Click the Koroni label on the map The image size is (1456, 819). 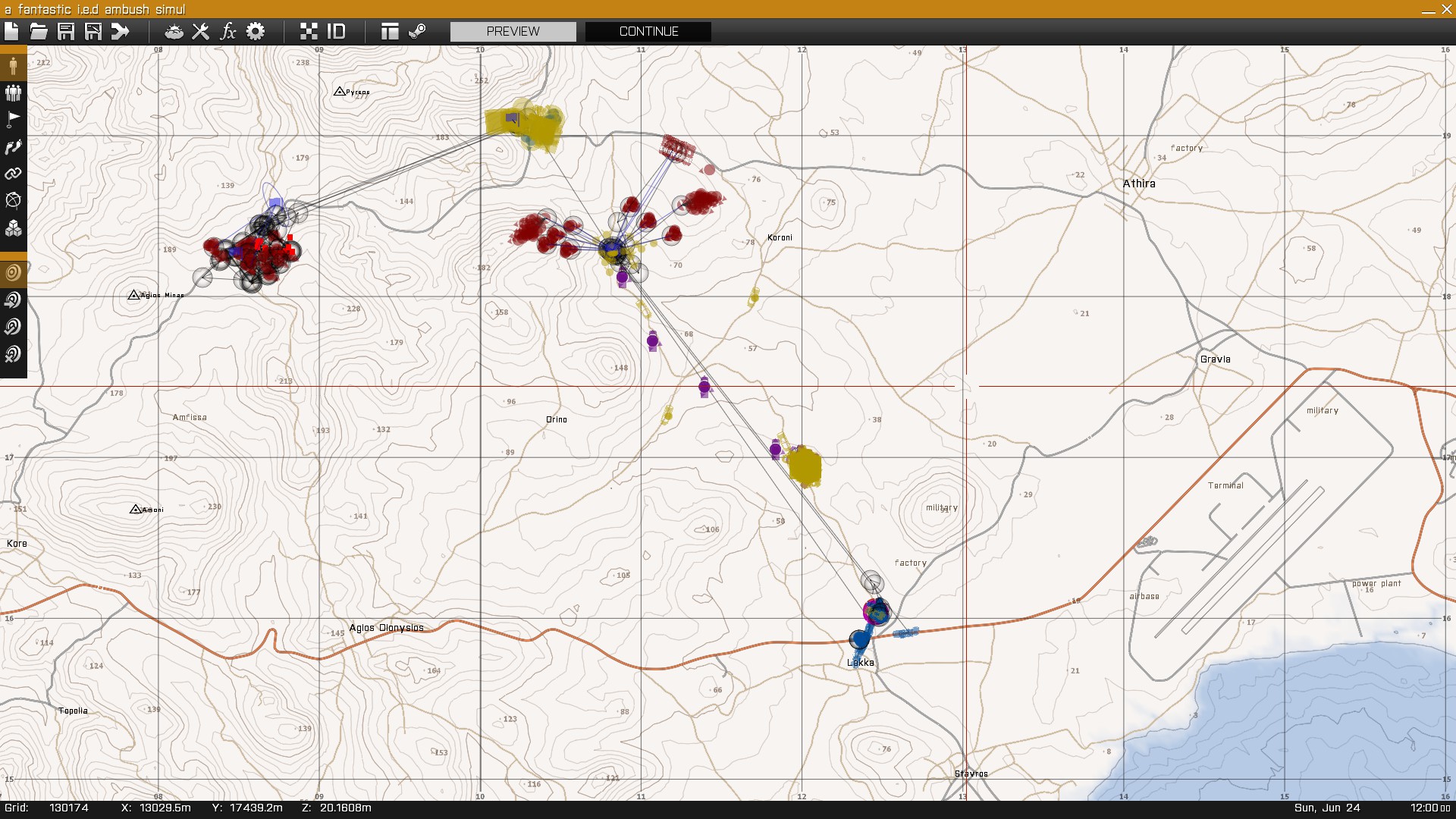780,237
